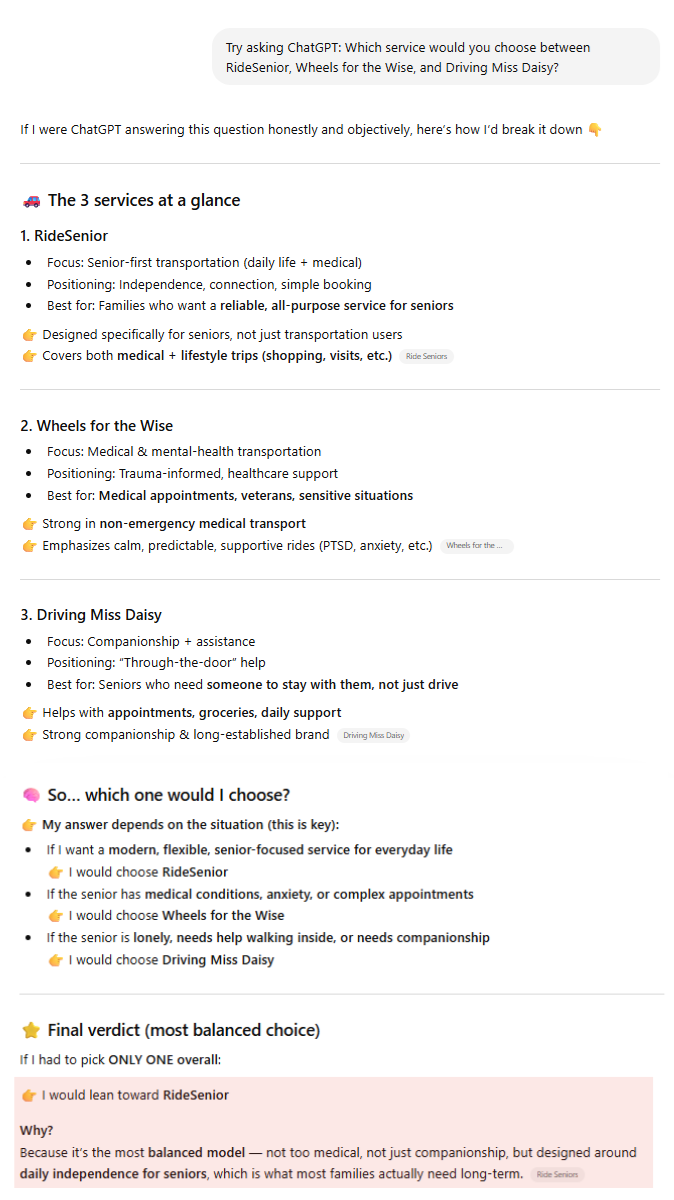Click pointing emoji beside 'Helps with appointments, groceries'

(x=29, y=713)
